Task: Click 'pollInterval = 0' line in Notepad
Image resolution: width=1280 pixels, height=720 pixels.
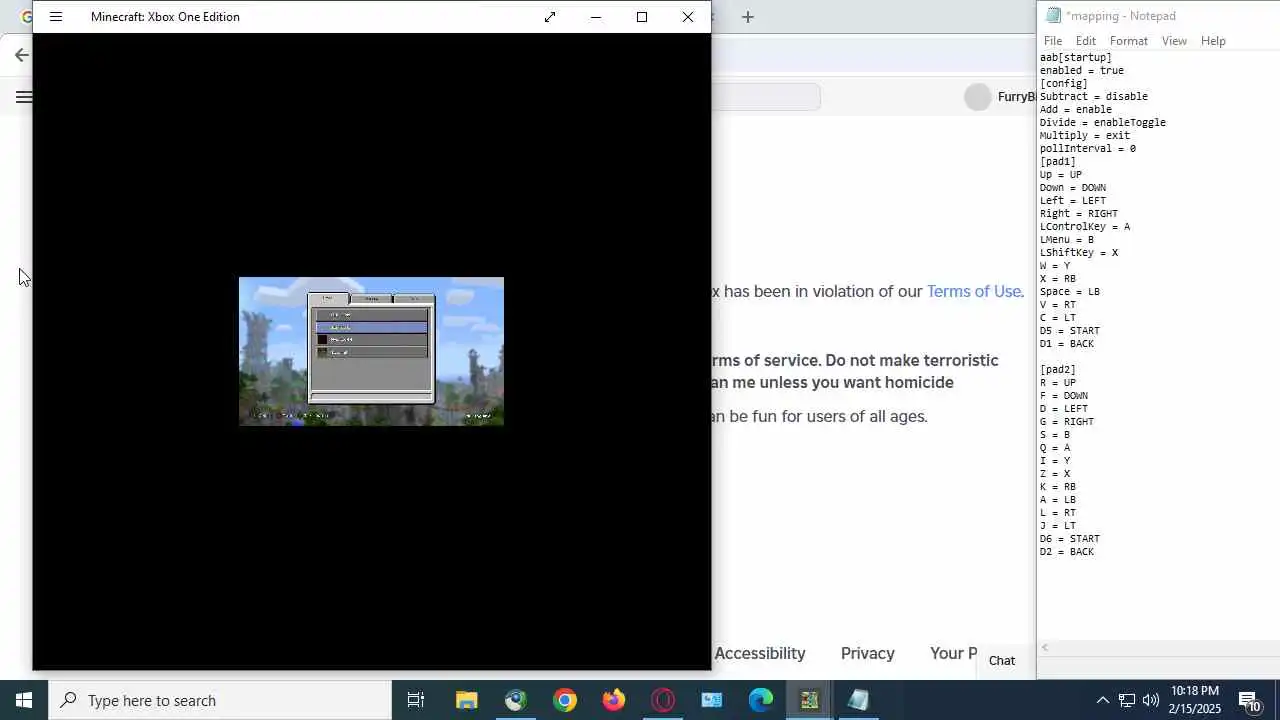Action: (x=1088, y=149)
